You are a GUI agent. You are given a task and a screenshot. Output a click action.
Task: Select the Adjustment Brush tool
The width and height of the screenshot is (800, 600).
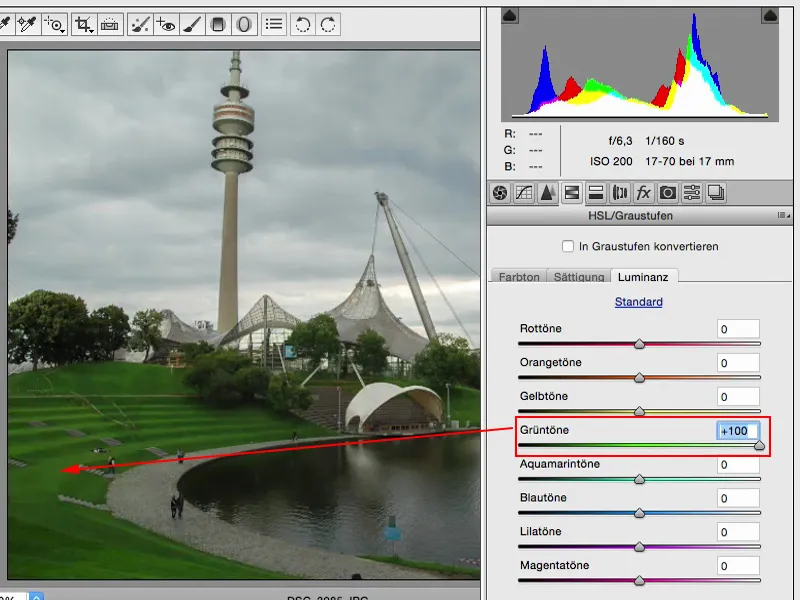(192, 24)
